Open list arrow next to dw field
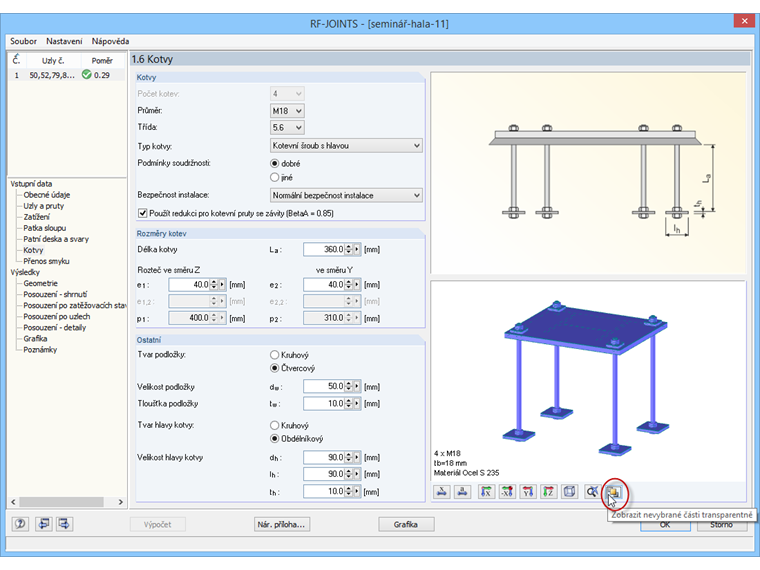The height and width of the screenshot is (570, 760). click(357, 386)
